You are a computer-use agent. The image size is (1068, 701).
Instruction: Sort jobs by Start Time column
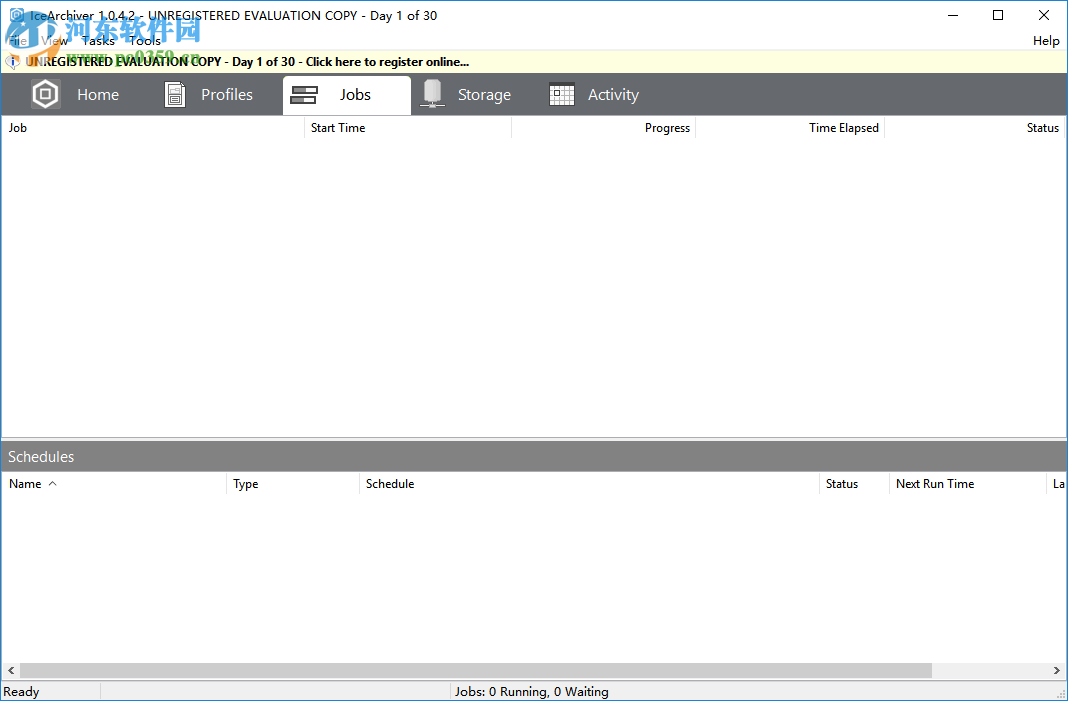tap(408, 127)
